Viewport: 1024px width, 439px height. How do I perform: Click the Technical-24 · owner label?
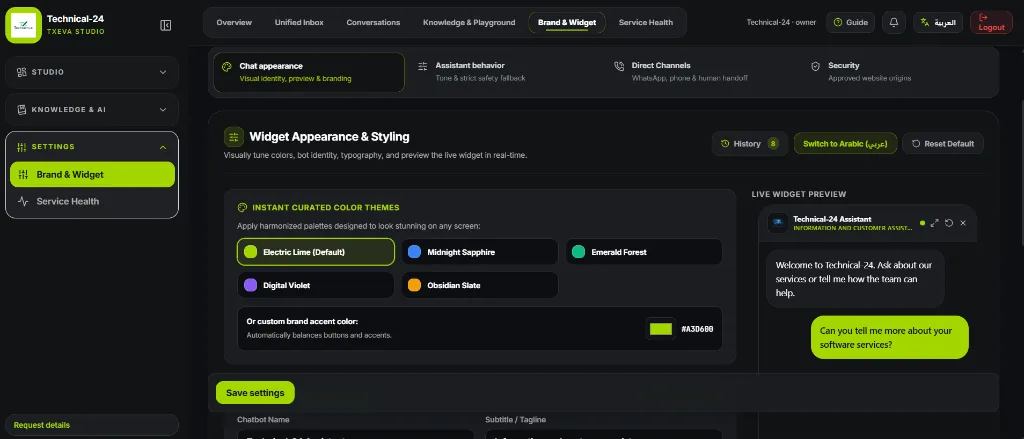coord(781,22)
